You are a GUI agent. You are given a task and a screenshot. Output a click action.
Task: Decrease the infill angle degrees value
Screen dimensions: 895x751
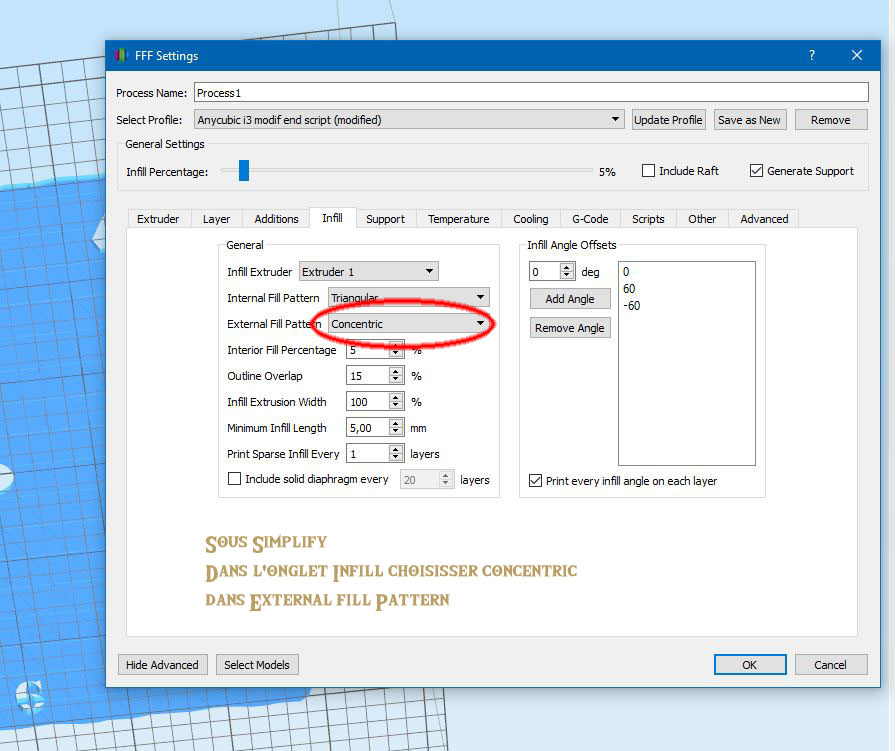click(566, 276)
